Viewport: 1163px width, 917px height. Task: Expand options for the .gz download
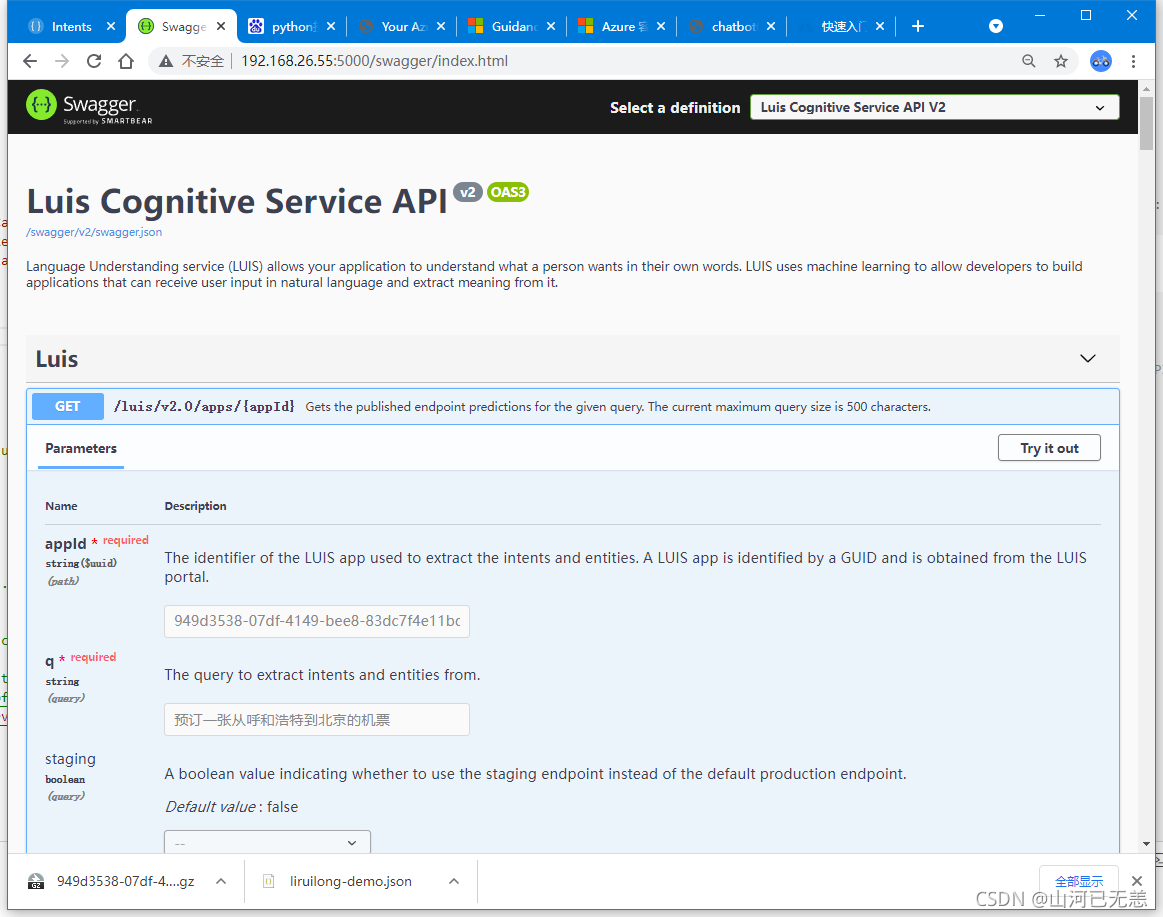pos(221,881)
